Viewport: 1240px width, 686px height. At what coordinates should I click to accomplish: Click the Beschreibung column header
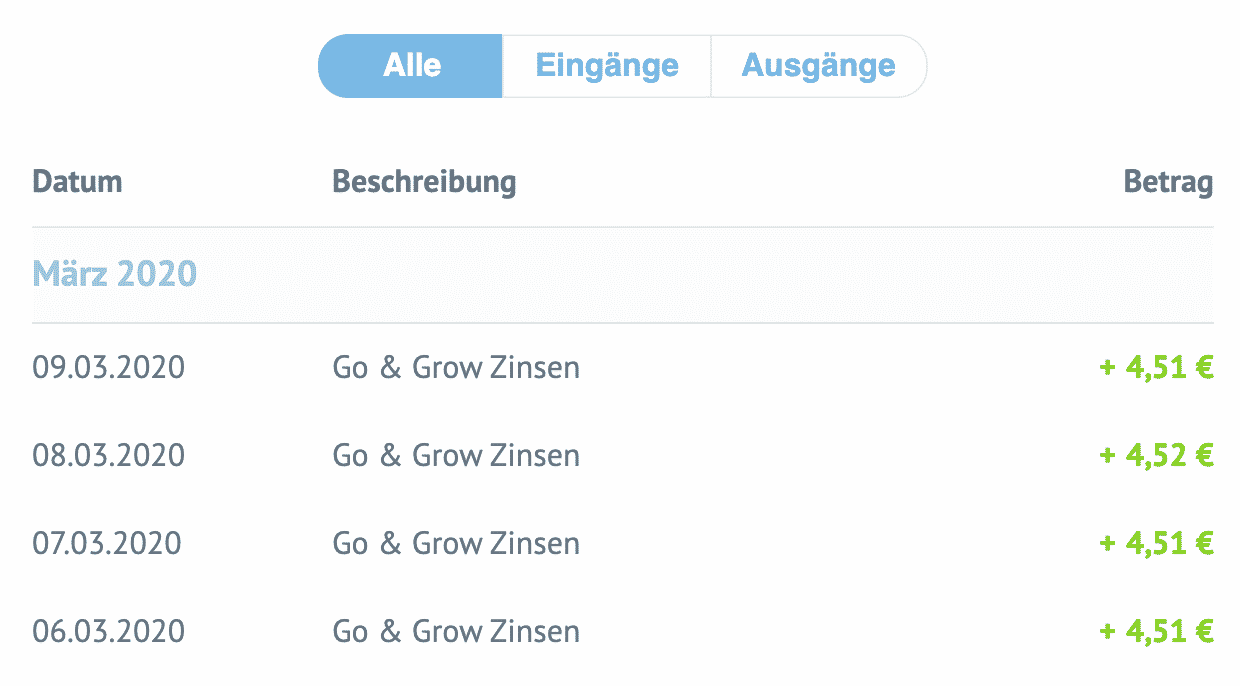pos(424,182)
